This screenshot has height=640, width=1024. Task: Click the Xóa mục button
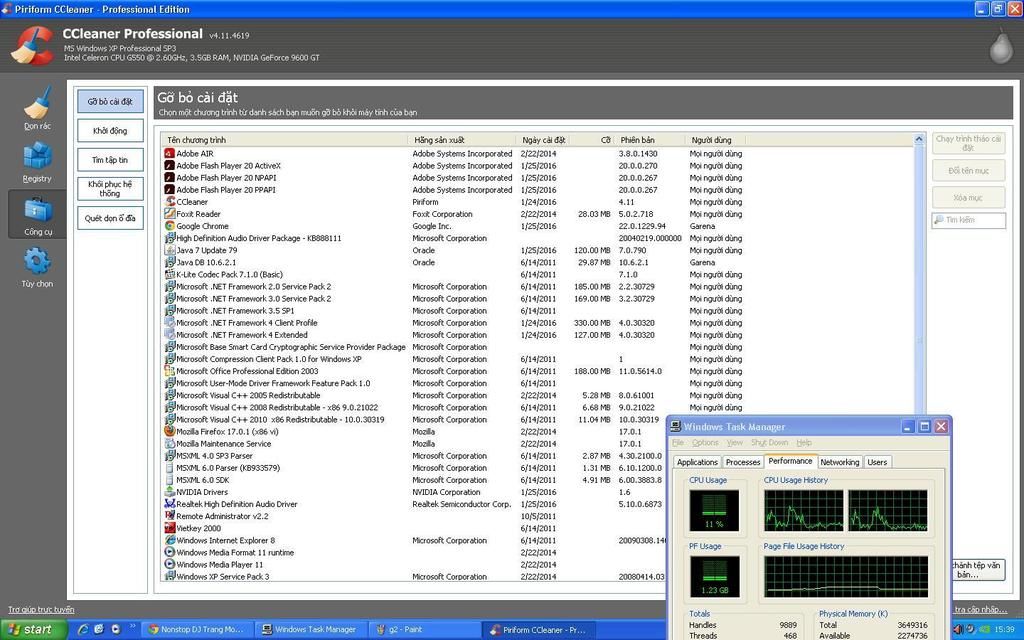tap(968, 197)
